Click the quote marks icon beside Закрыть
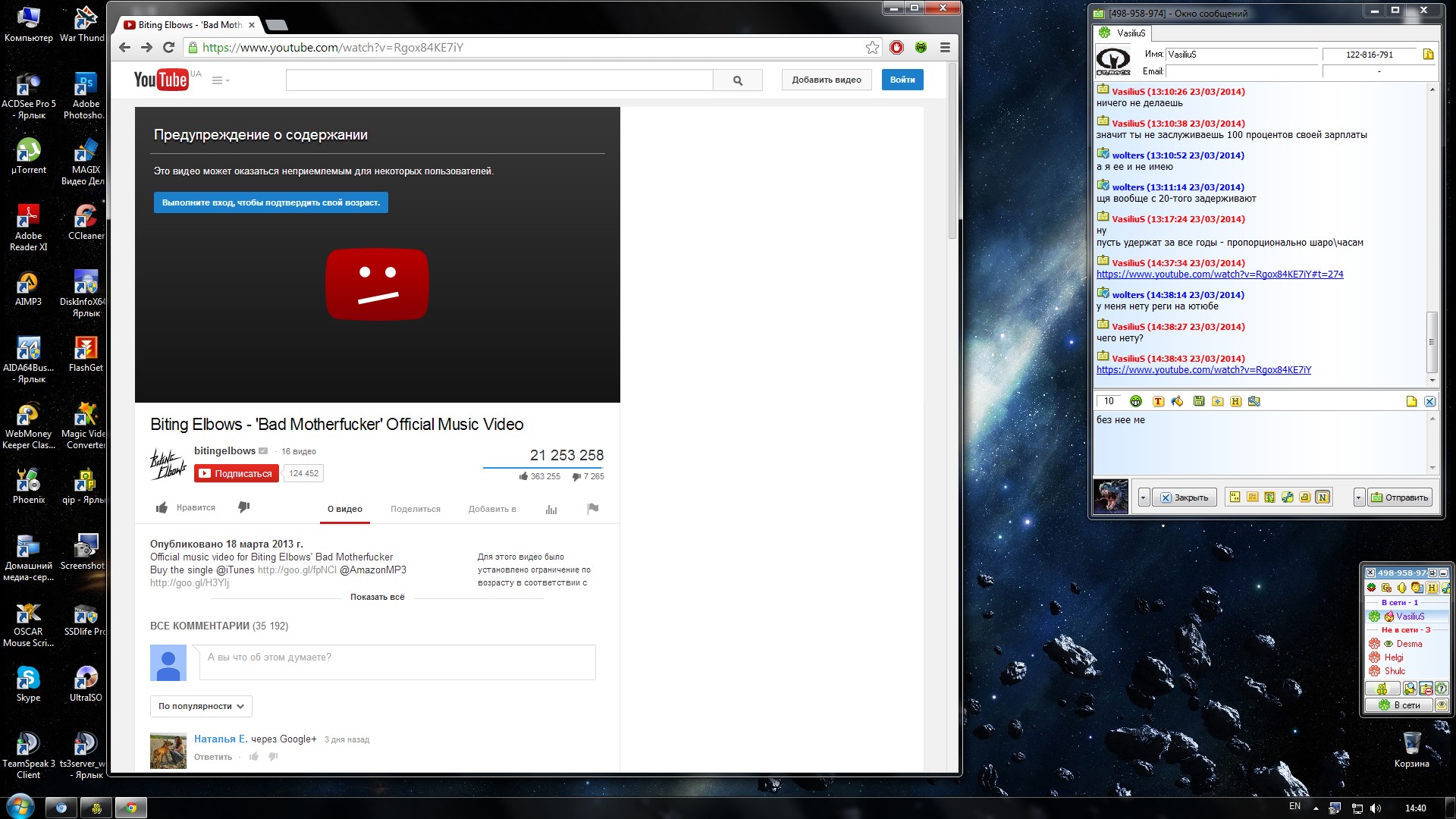The width and height of the screenshot is (1456, 819). point(1235,497)
